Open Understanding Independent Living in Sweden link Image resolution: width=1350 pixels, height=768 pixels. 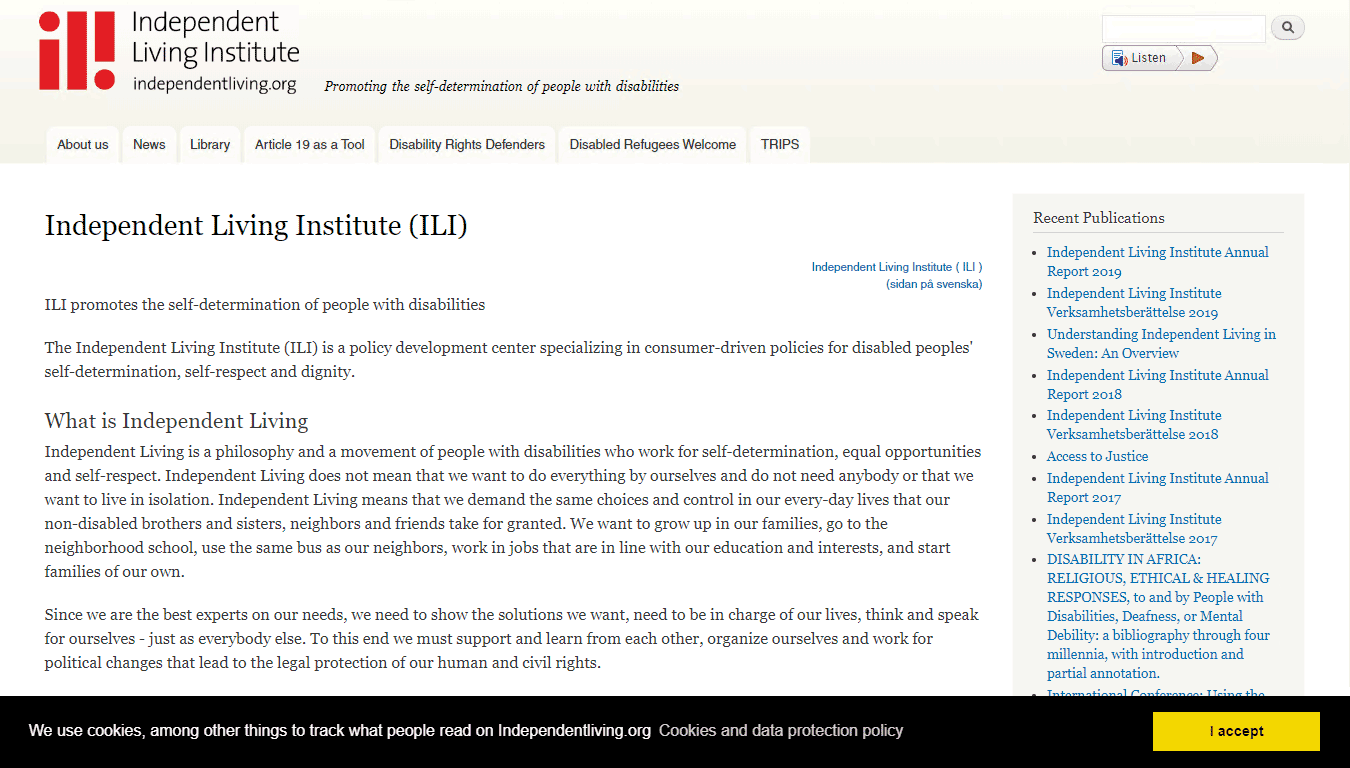pos(1160,343)
